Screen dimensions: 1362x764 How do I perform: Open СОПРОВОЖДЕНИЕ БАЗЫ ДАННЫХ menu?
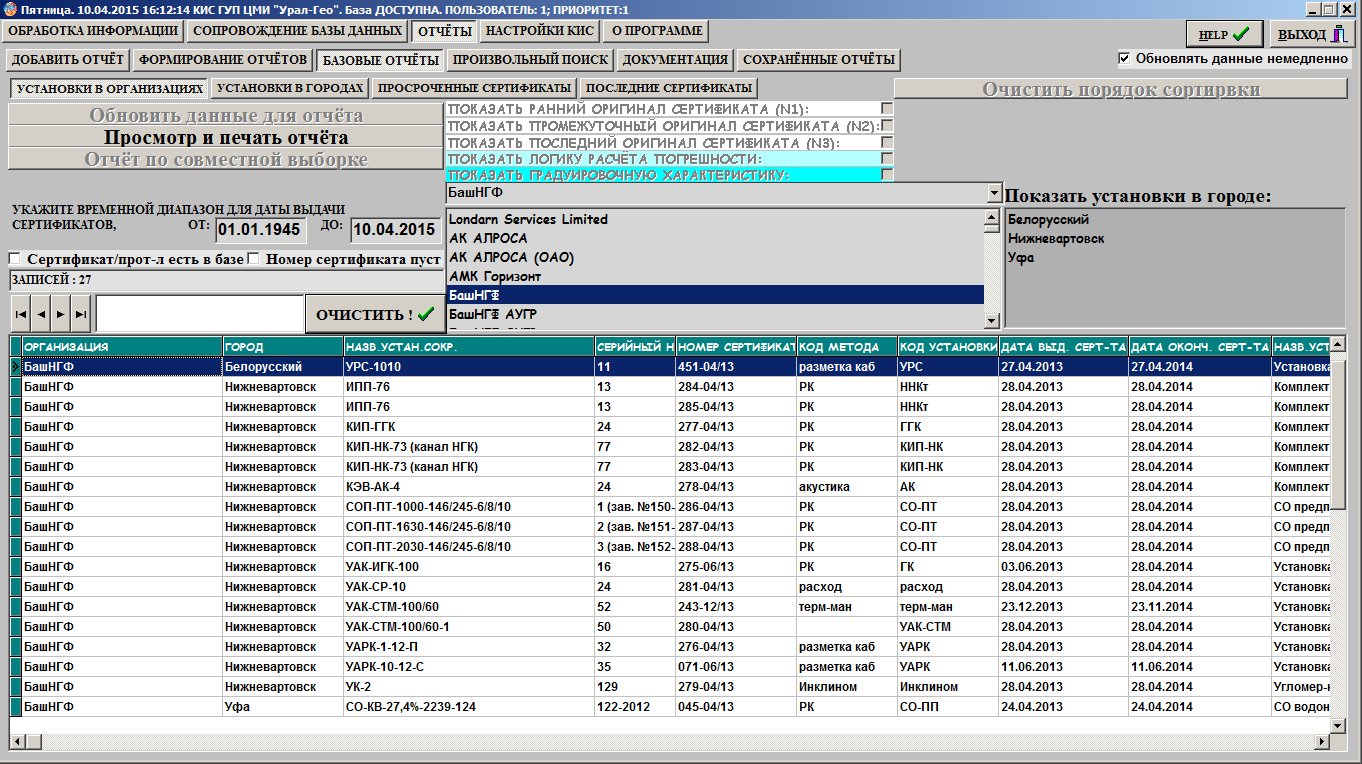[298, 31]
